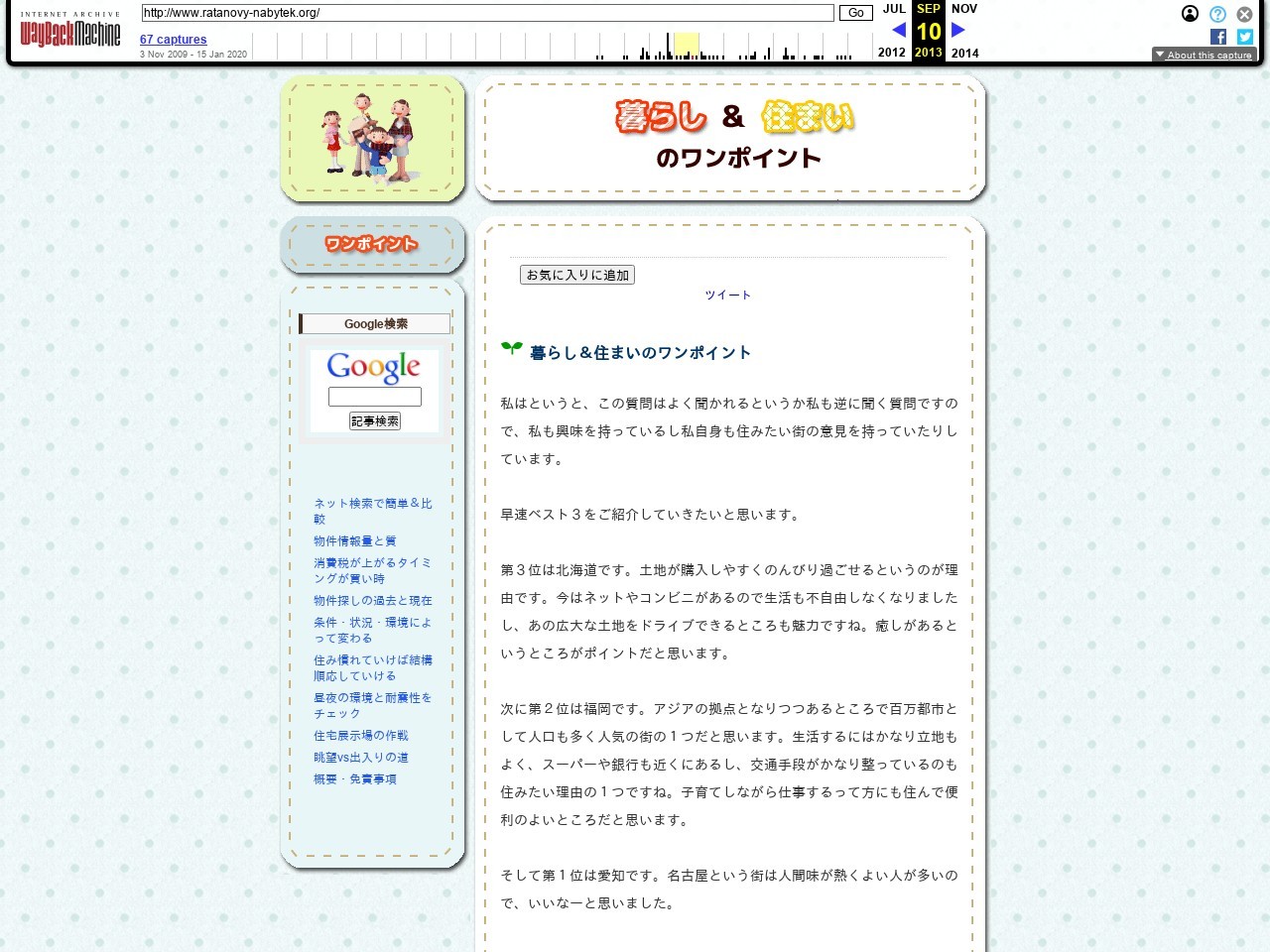The image size is (1270, 952).
Task: Click the ツイート link
Action: click(728, 294)
